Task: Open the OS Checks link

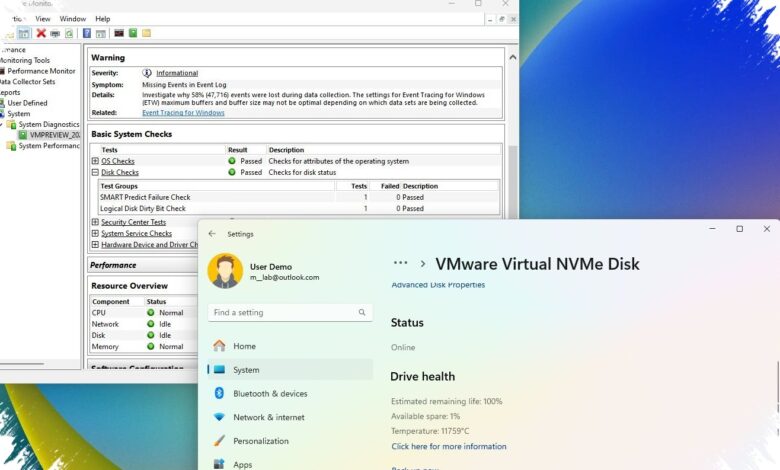Action: [118, 161]
